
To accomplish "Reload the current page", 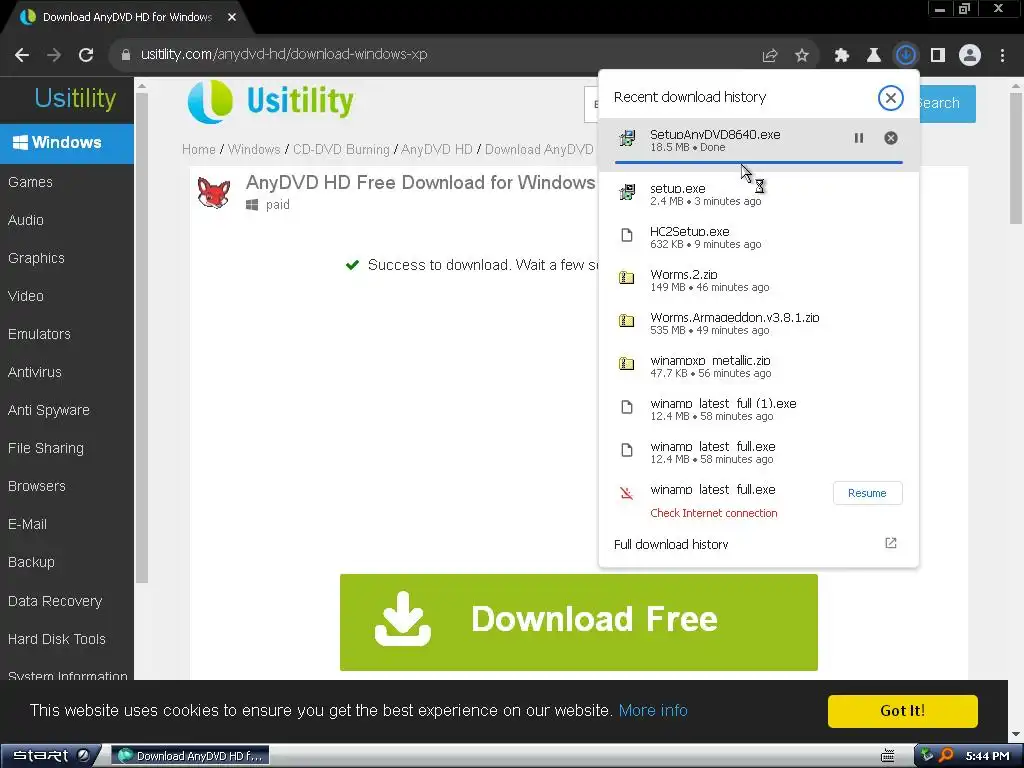I will [x=86, y=55].
